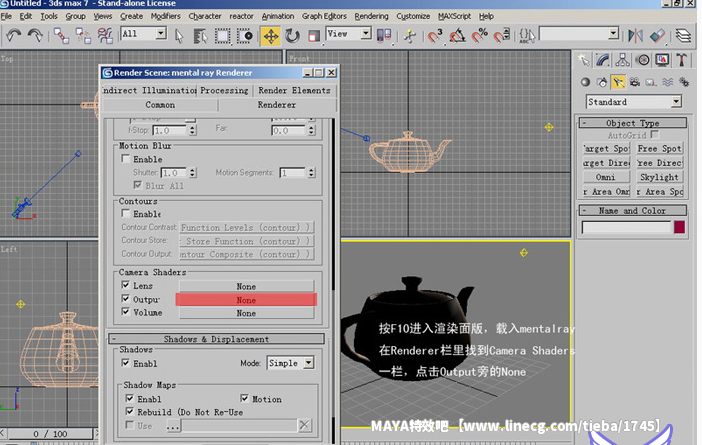The image size is (702, 445).
Task: Activate the Select and Scale tool
Action: [314, 36]
